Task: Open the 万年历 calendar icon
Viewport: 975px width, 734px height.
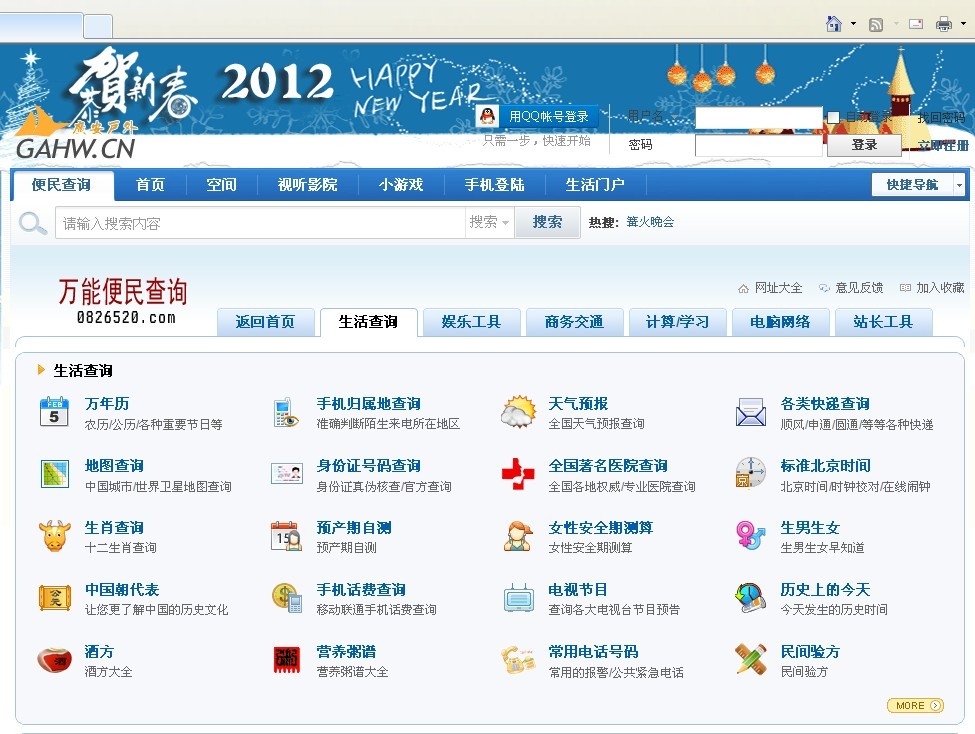Action: pyautogui.click(x=54, y=412)
